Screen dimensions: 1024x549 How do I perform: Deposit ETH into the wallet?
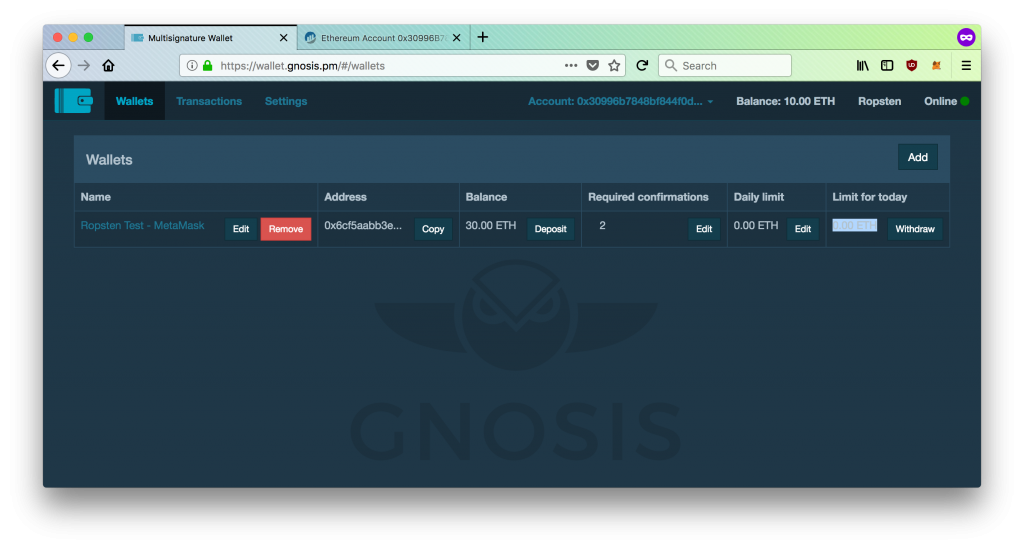(x=551, y=229)
